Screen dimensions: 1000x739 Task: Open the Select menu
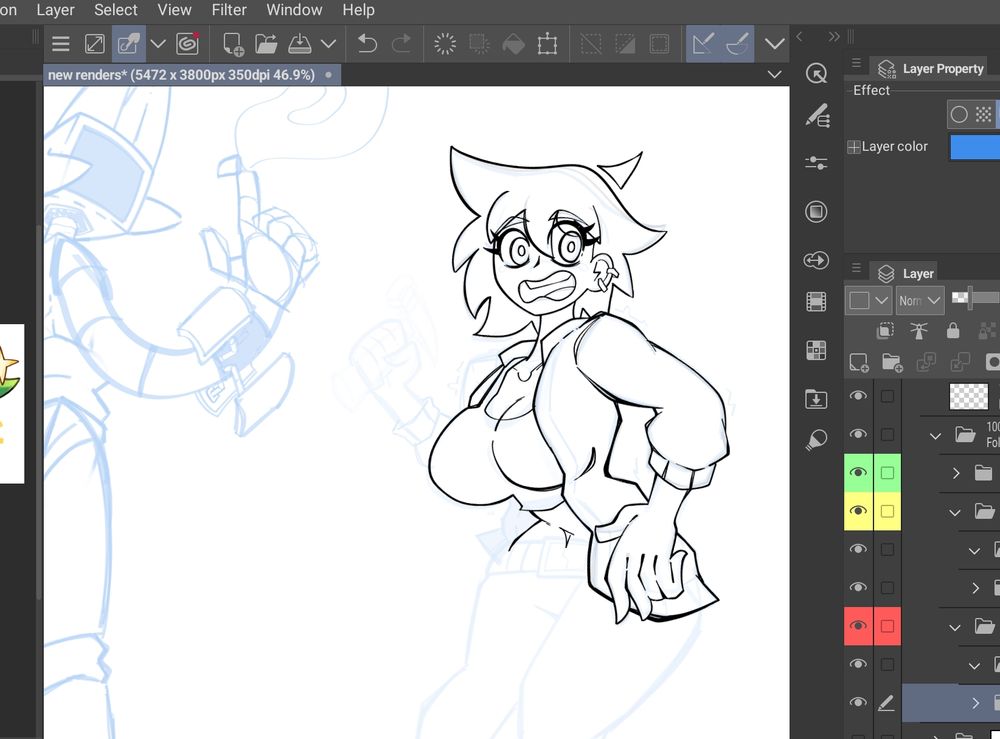pyautogui.click(x=115, y=10)
